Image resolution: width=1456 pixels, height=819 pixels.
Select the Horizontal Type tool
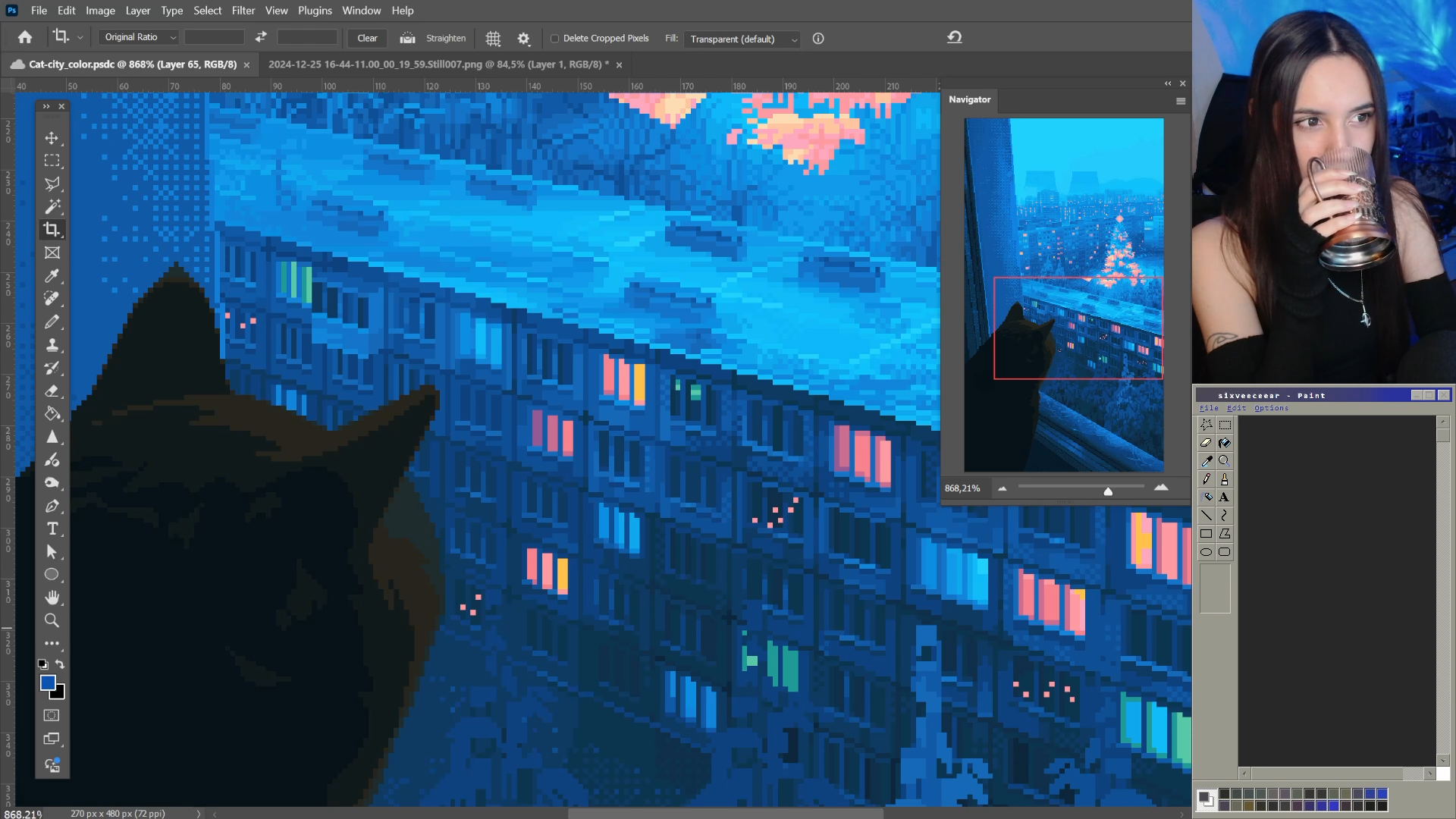pos(52,529)
